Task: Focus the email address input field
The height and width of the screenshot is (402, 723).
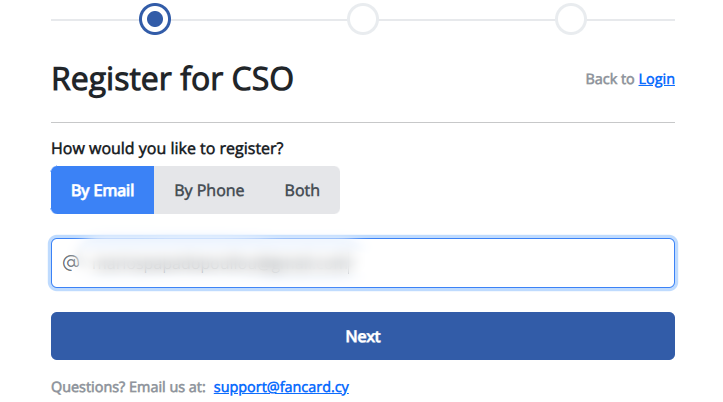Action: [363, 263]
